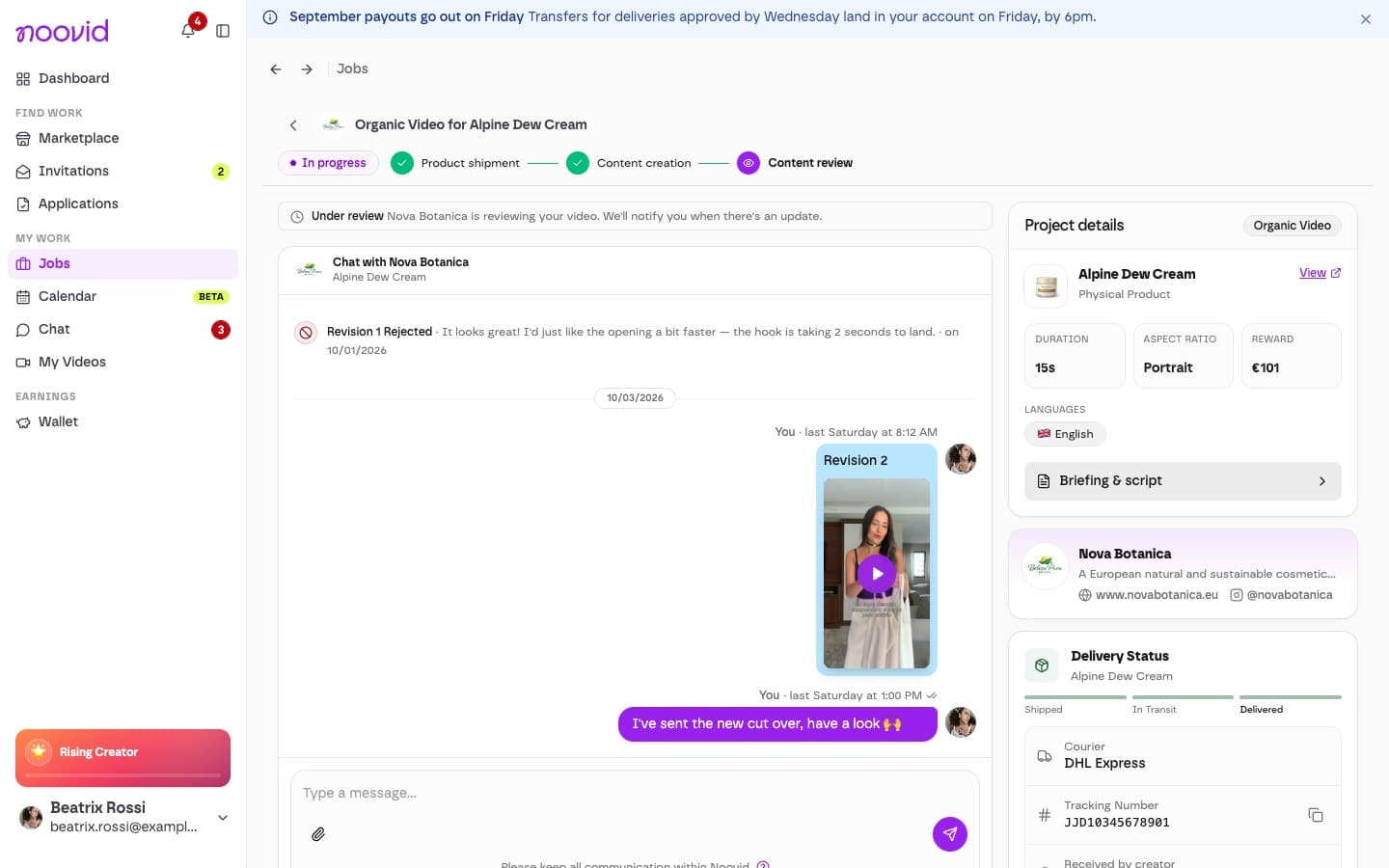Visit www.novabotanica.eu website link

click(x=1148, y=595)
